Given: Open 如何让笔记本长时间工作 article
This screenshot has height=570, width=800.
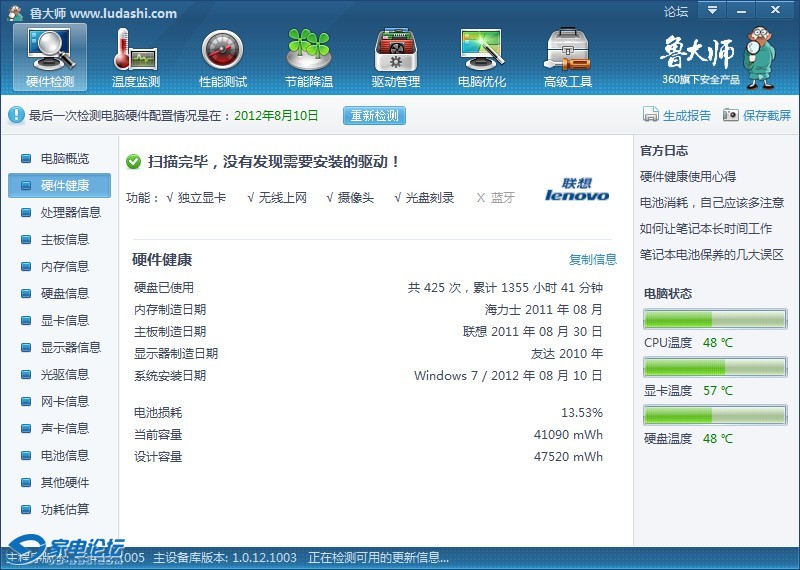Looking at the screenshot, I should [706, 229].
